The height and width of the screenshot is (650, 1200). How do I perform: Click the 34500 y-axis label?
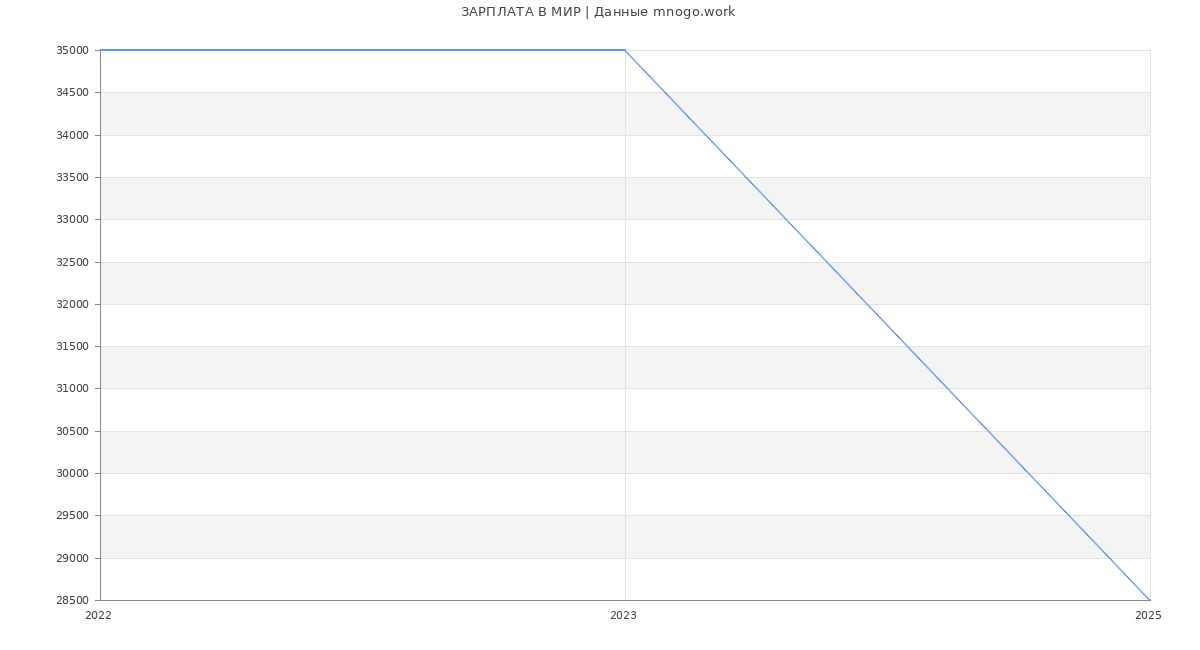73,93
